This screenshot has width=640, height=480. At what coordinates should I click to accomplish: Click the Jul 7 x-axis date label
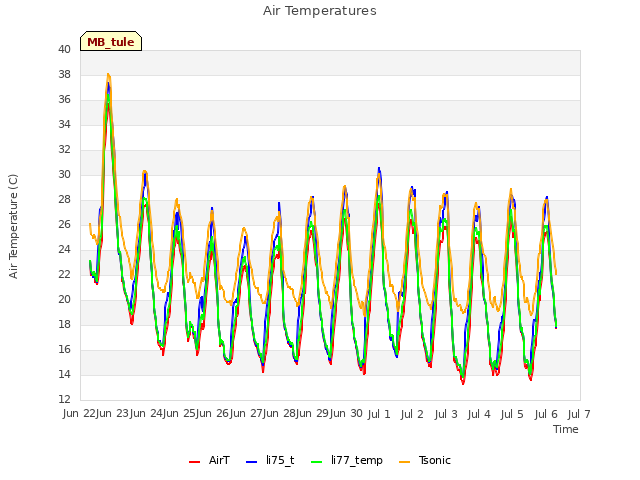579,414
